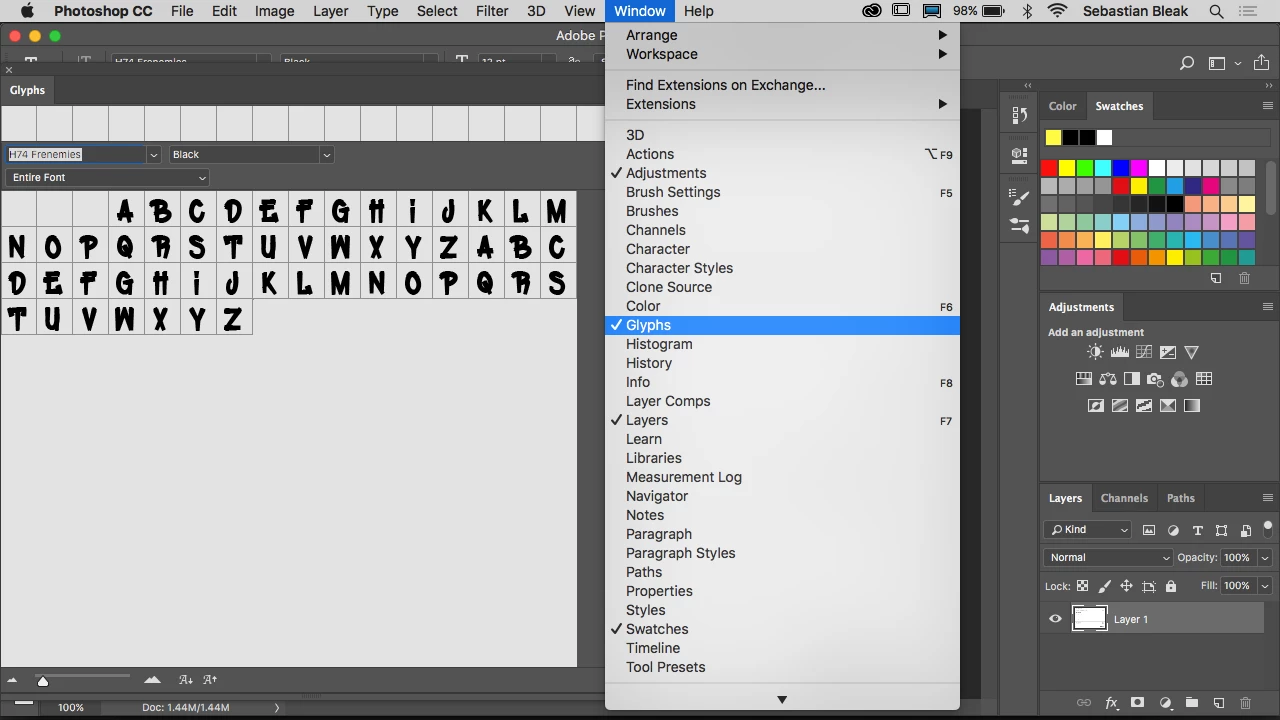
Task: Click the layer style fx button
Action: (x=1111, y=703)
